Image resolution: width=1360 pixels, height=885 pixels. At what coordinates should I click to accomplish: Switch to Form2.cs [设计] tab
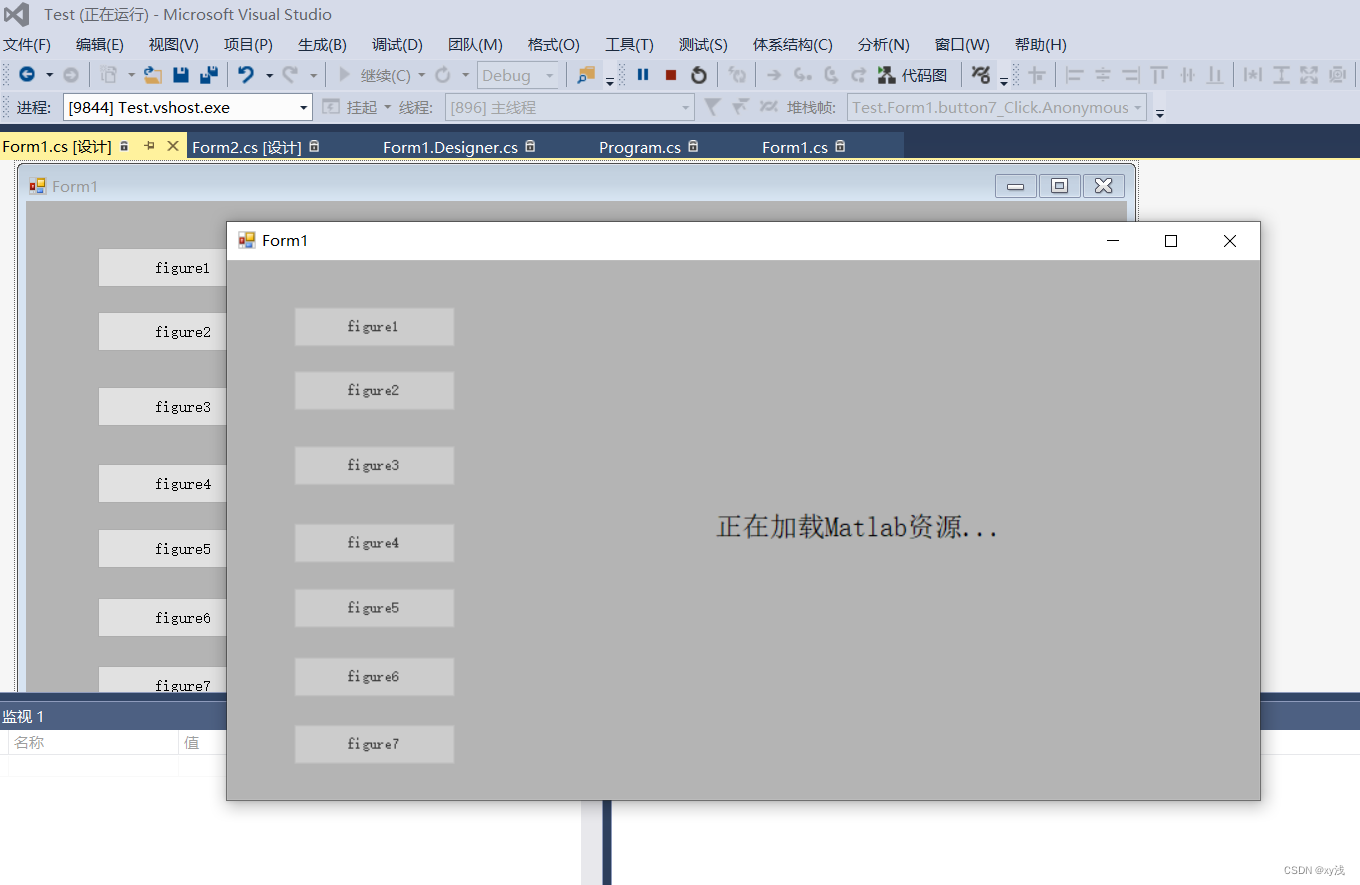pyautogui.click(x=247, y=147)
